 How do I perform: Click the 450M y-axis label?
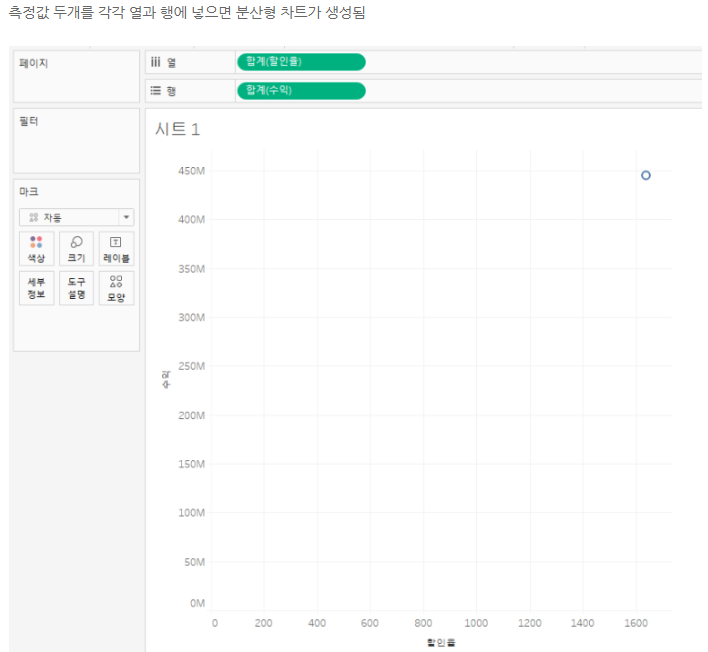pyautogui.click(x=191, y=171)
